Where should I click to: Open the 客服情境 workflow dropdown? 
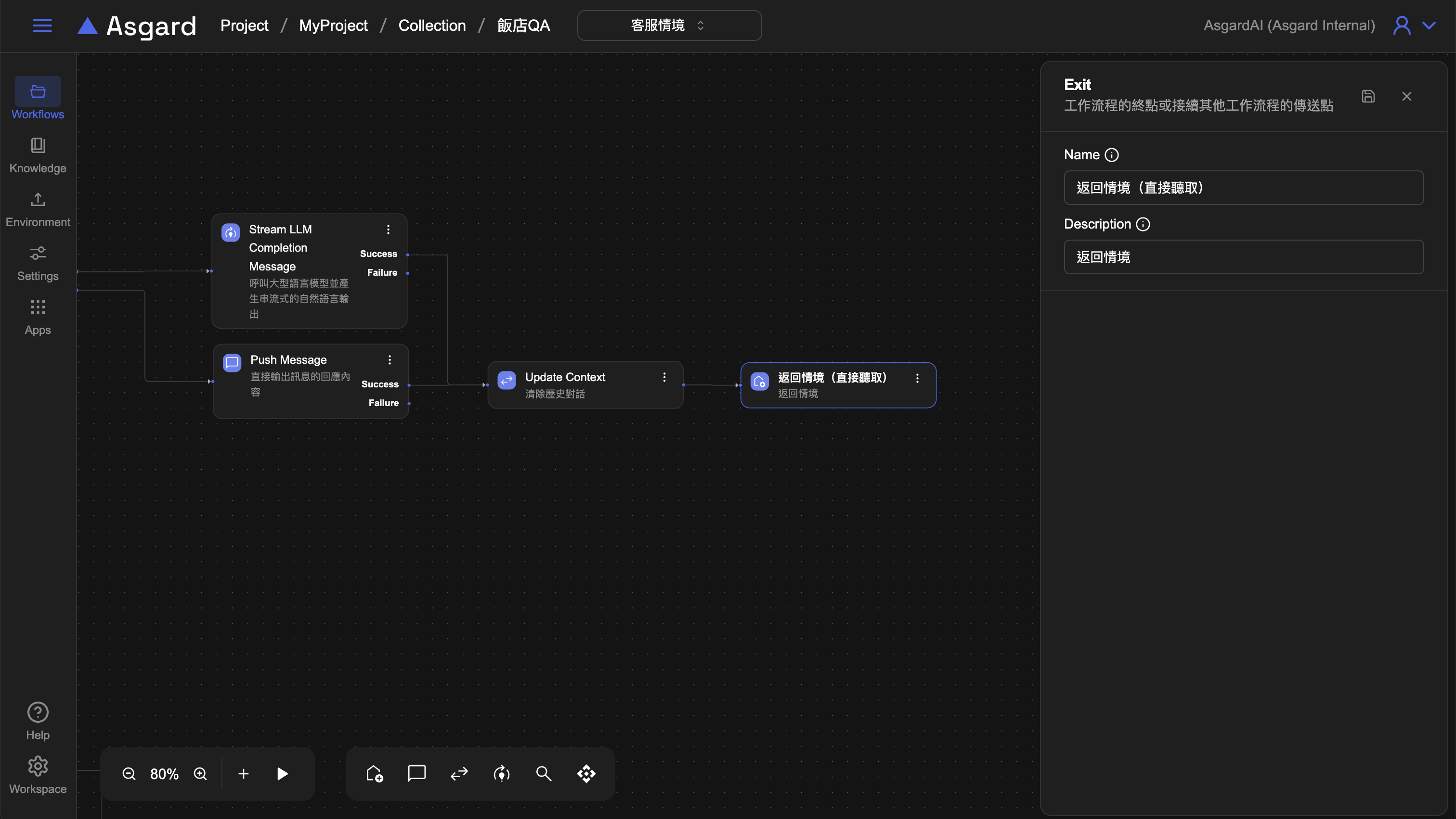pos(669,26)
